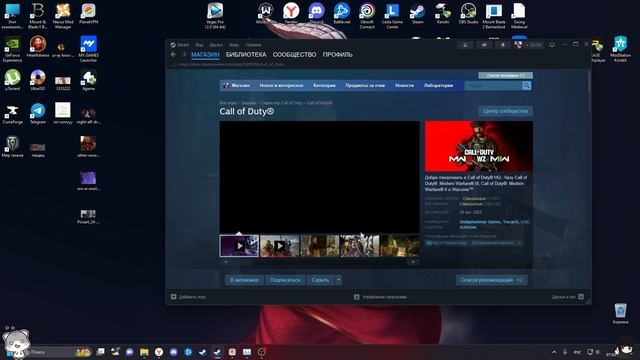Image resolution: width=640 pixels, height=360 pixels.
Task: Open Steam announcements megaphone icon
Action: pos(484,45)
